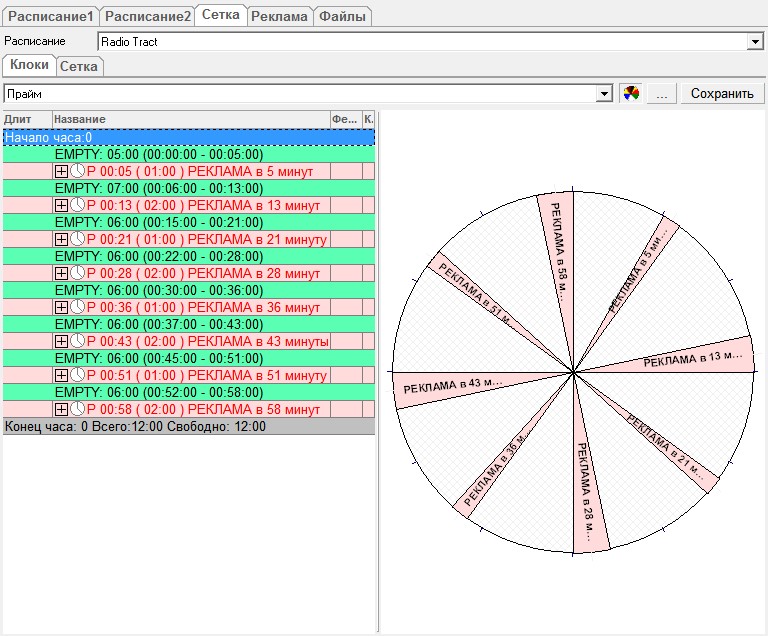768x636 pixels.
Task: Click clock icon in РЕКЛАМА в 43 минуты row
Action: pyautogui.click(x=77, y=341)
